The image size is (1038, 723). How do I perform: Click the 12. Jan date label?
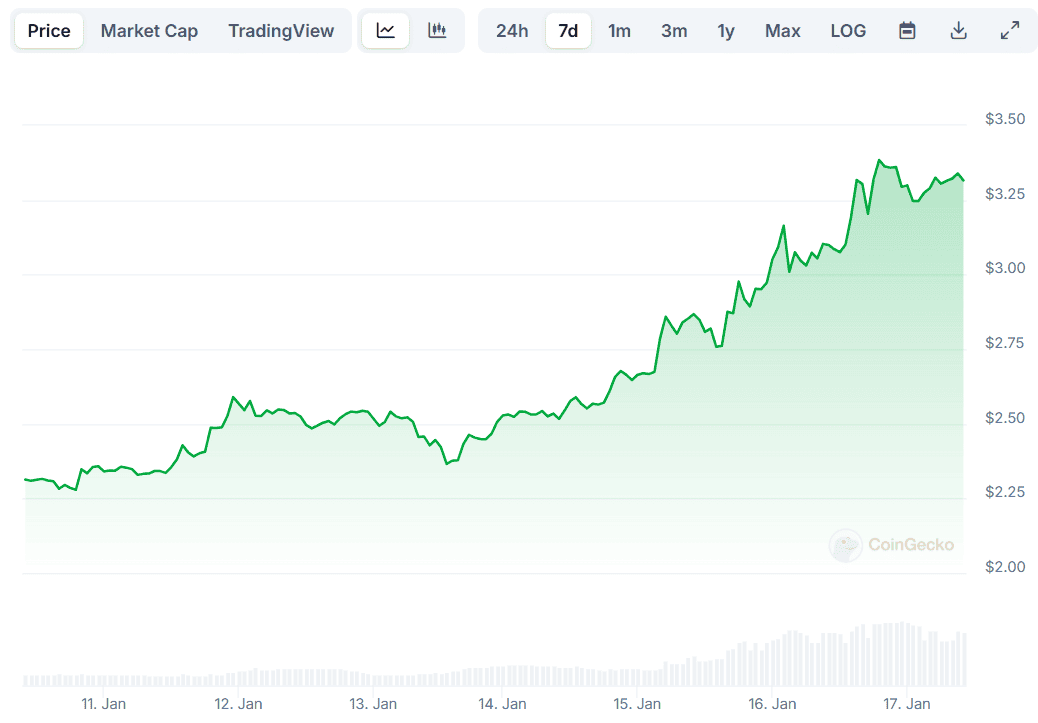[x=238, y=704]
